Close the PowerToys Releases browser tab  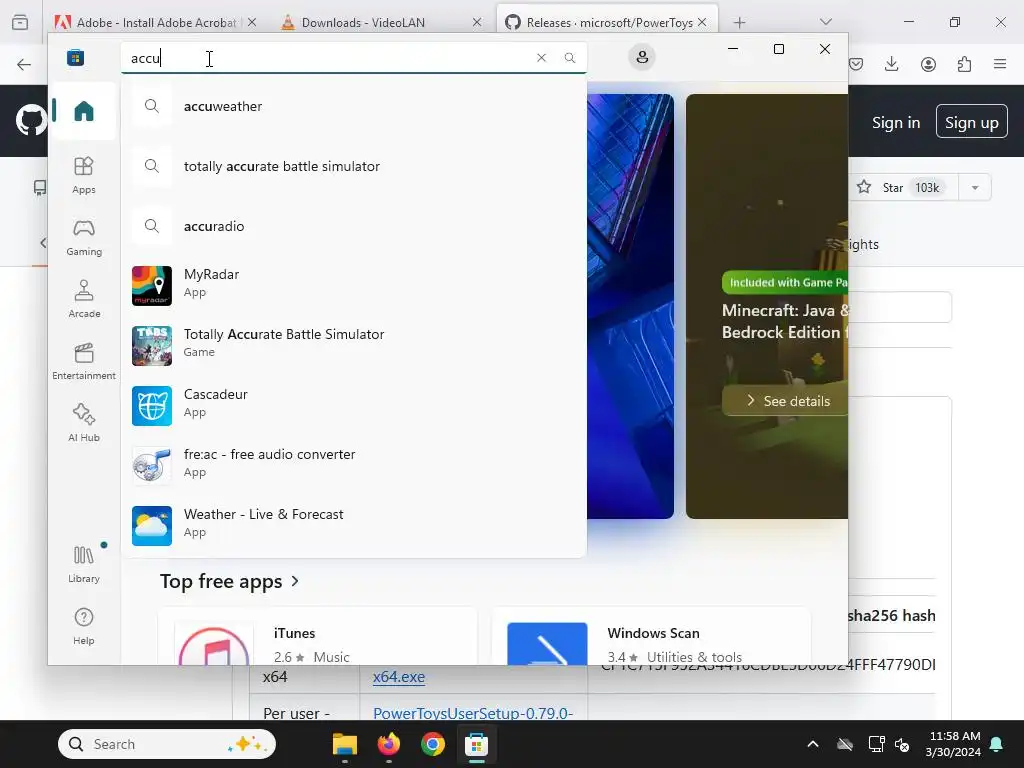(x=702, y=22)
